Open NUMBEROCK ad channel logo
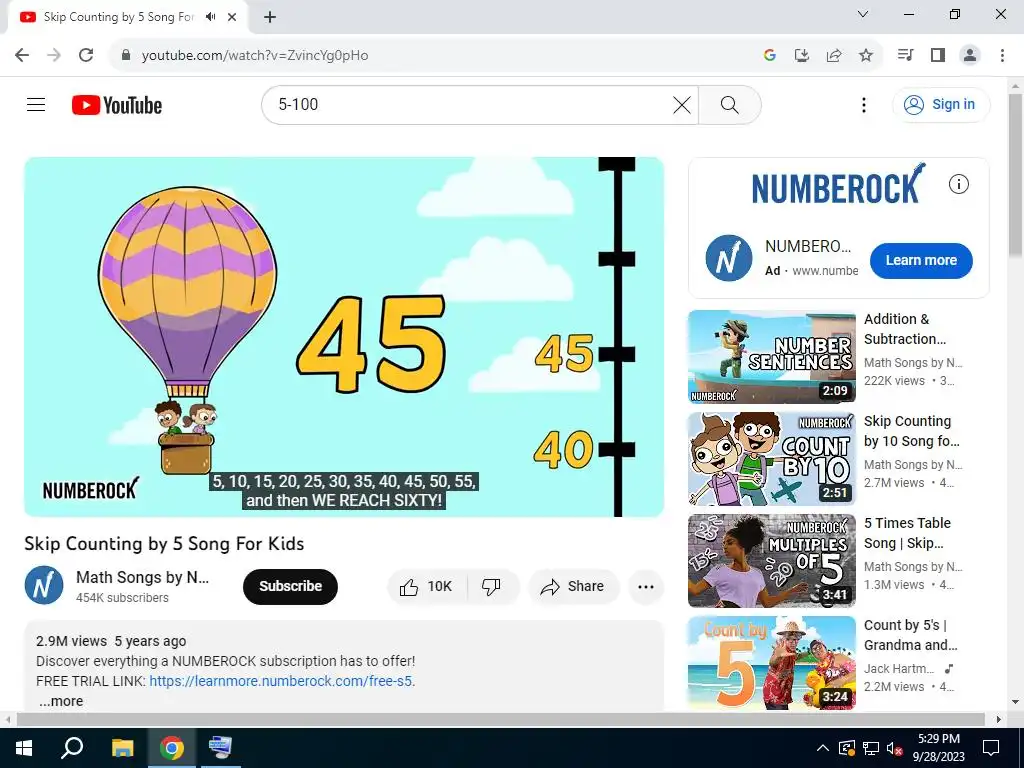1024x768 pixels. 729,258
